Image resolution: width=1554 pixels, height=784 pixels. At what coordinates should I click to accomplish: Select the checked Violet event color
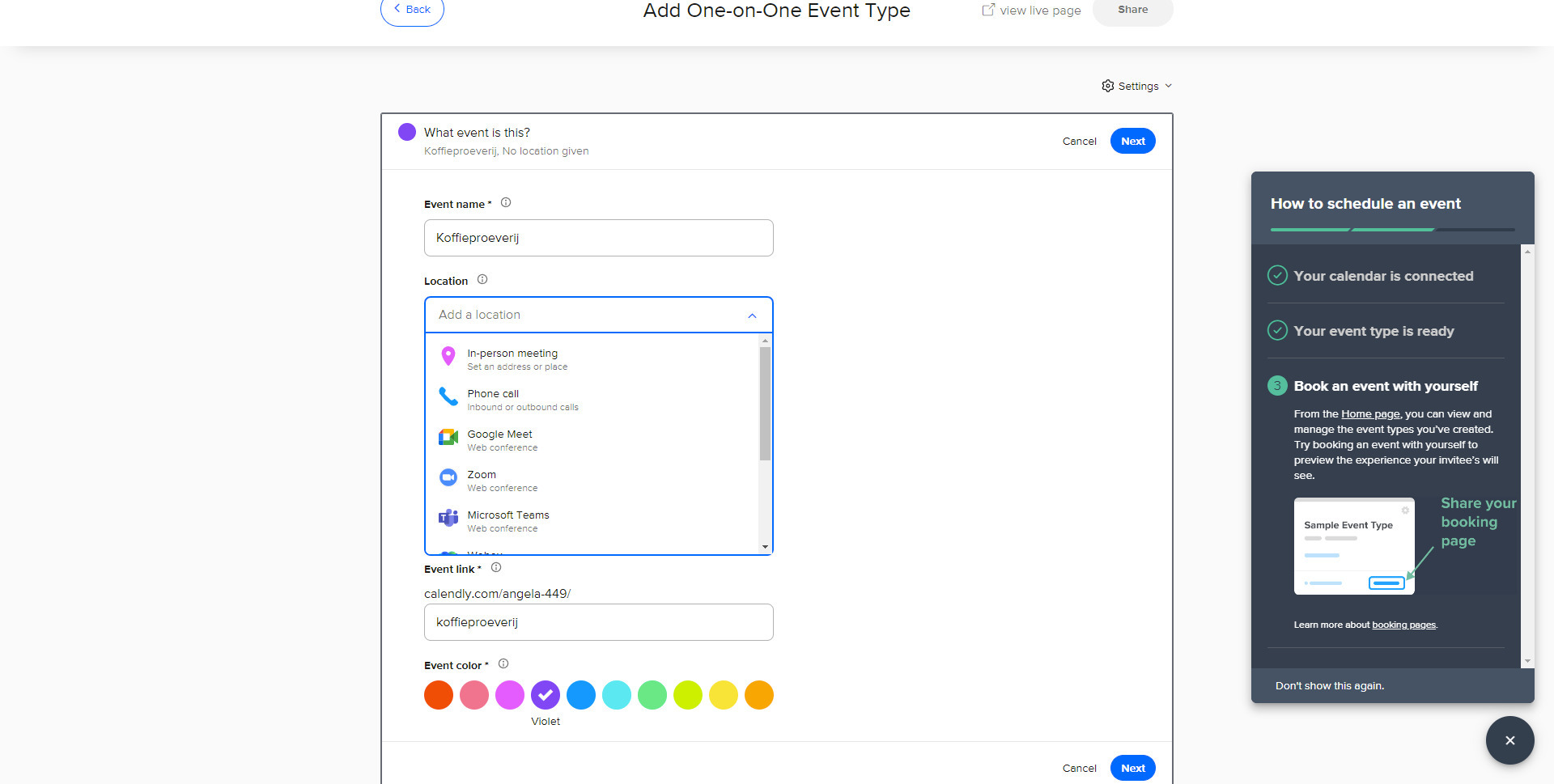click(546, 695)
